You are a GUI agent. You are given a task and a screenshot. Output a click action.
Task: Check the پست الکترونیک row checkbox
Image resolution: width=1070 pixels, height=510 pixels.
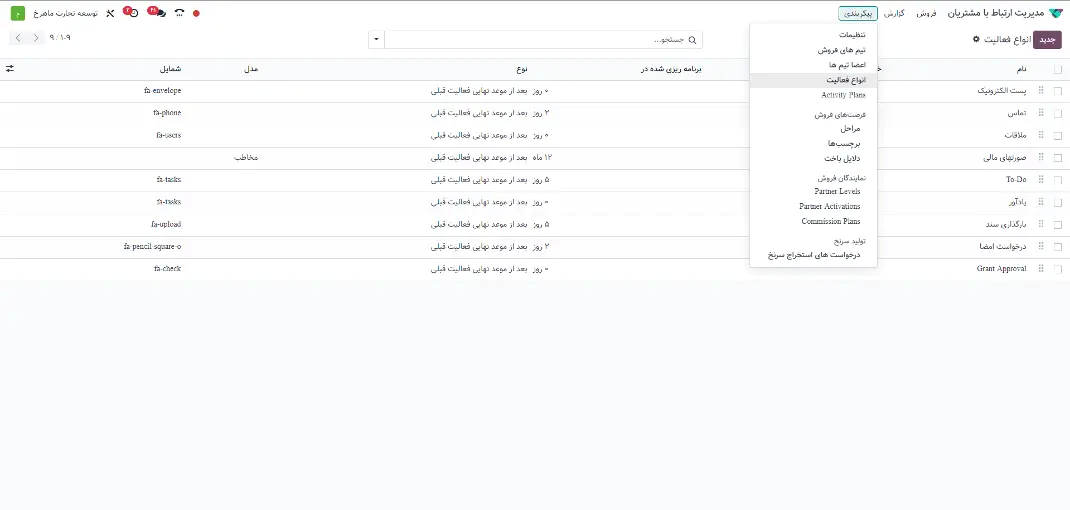coord(1058,91)
